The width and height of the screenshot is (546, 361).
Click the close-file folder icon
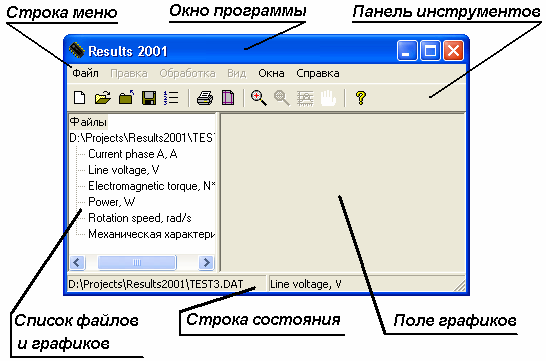click(x=126, y=97)
